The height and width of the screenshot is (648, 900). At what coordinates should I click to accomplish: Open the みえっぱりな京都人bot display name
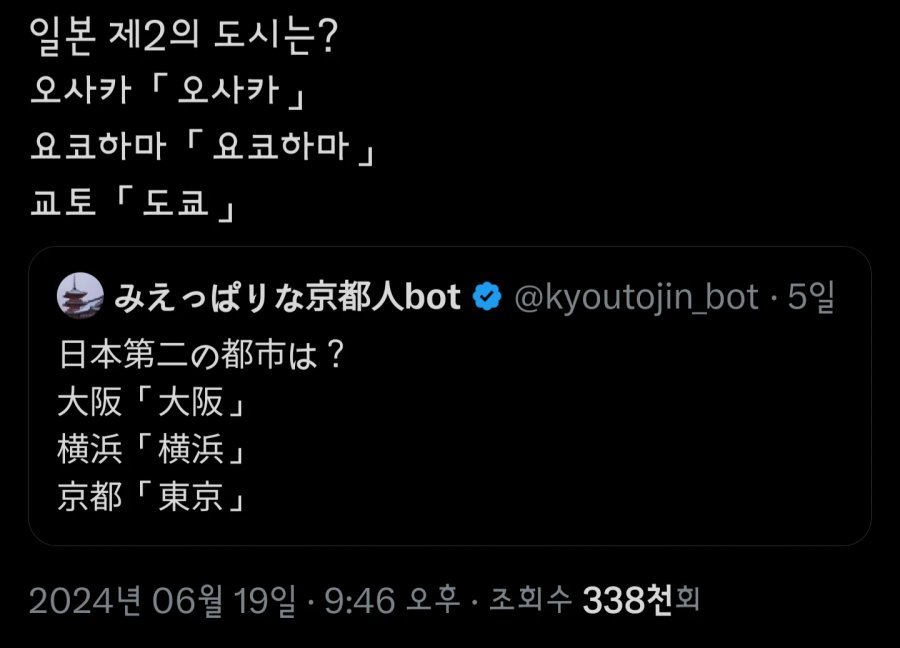(287, 297)
